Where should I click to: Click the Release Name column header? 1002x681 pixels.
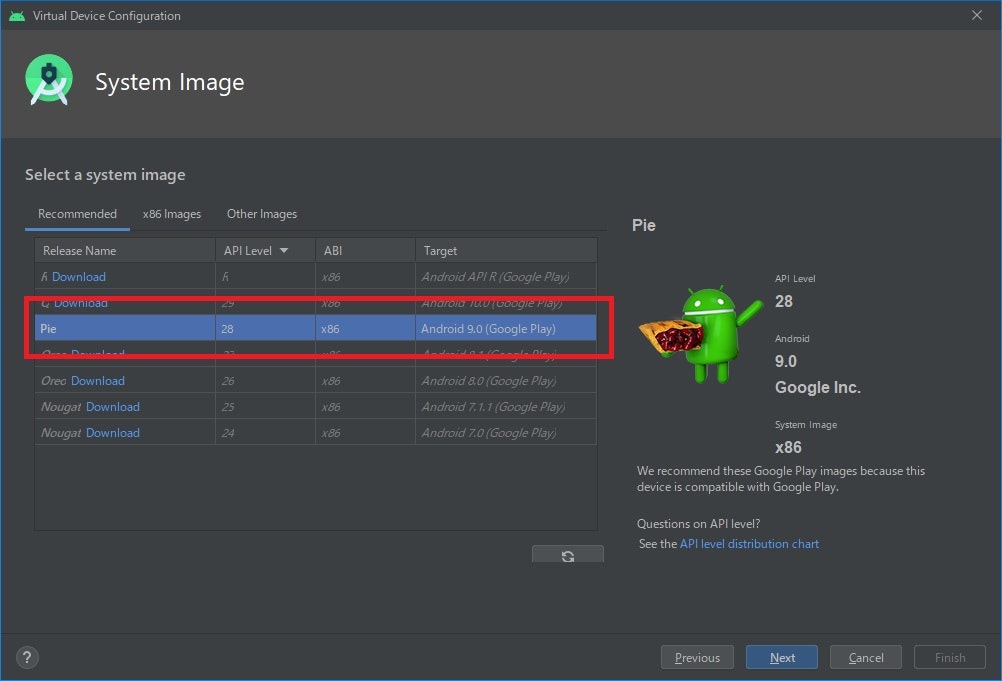coord(125,250)
